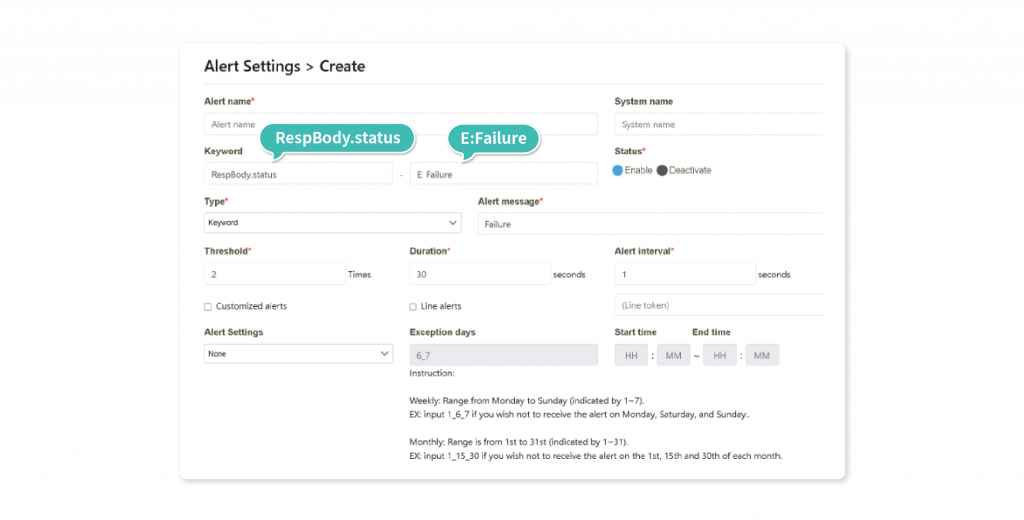Image resolution: width=1024 pixels, height=520 pixels.
Task: Expand the Alert Settings dropdown showing None
Action: tap(298, 354)
